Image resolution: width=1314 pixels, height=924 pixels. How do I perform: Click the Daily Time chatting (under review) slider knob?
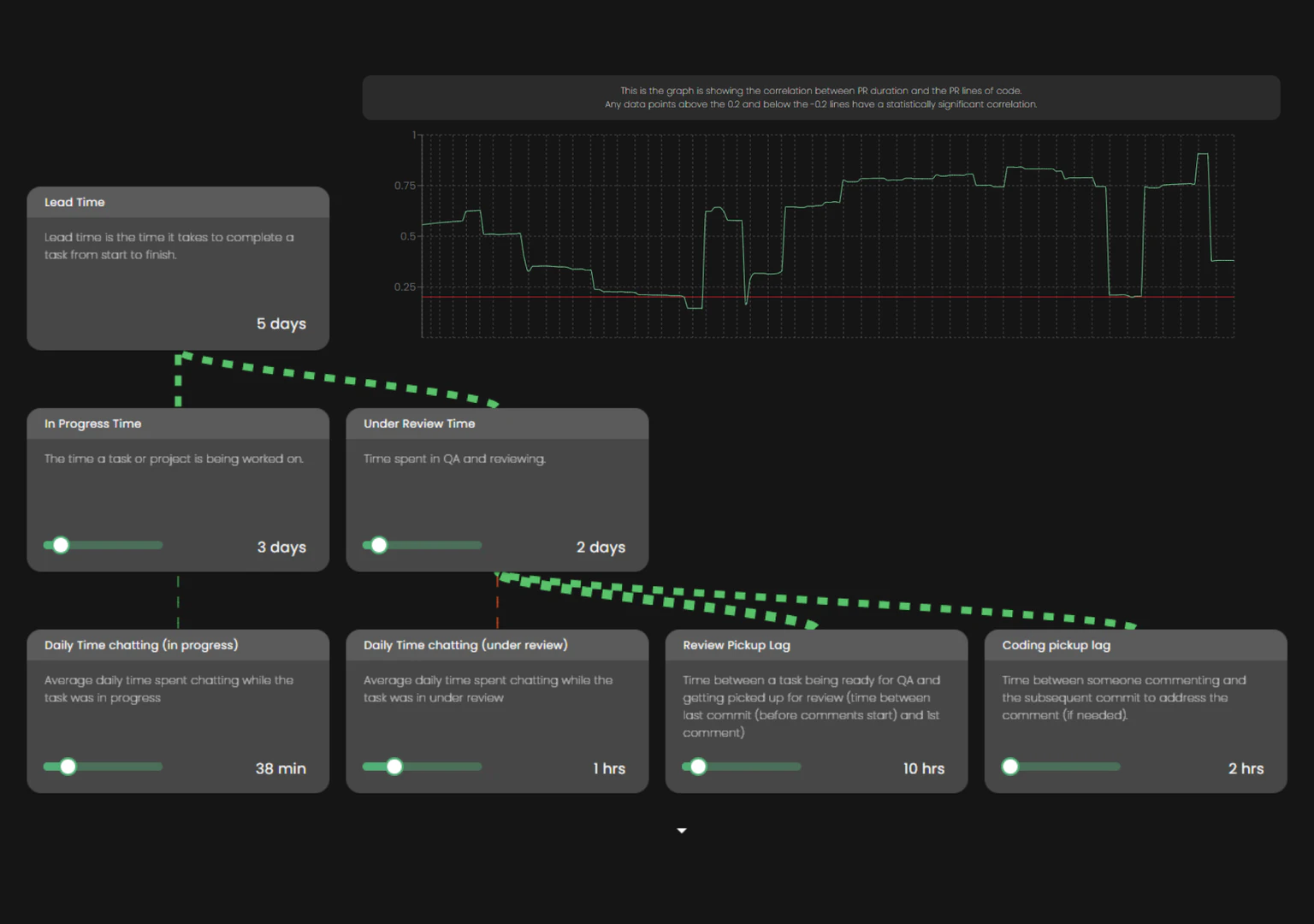click(394, 767)
